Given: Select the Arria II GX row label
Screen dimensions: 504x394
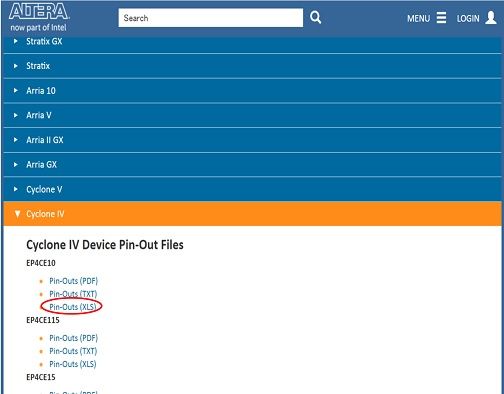Looking at the screenshot, I should (45, 140).
